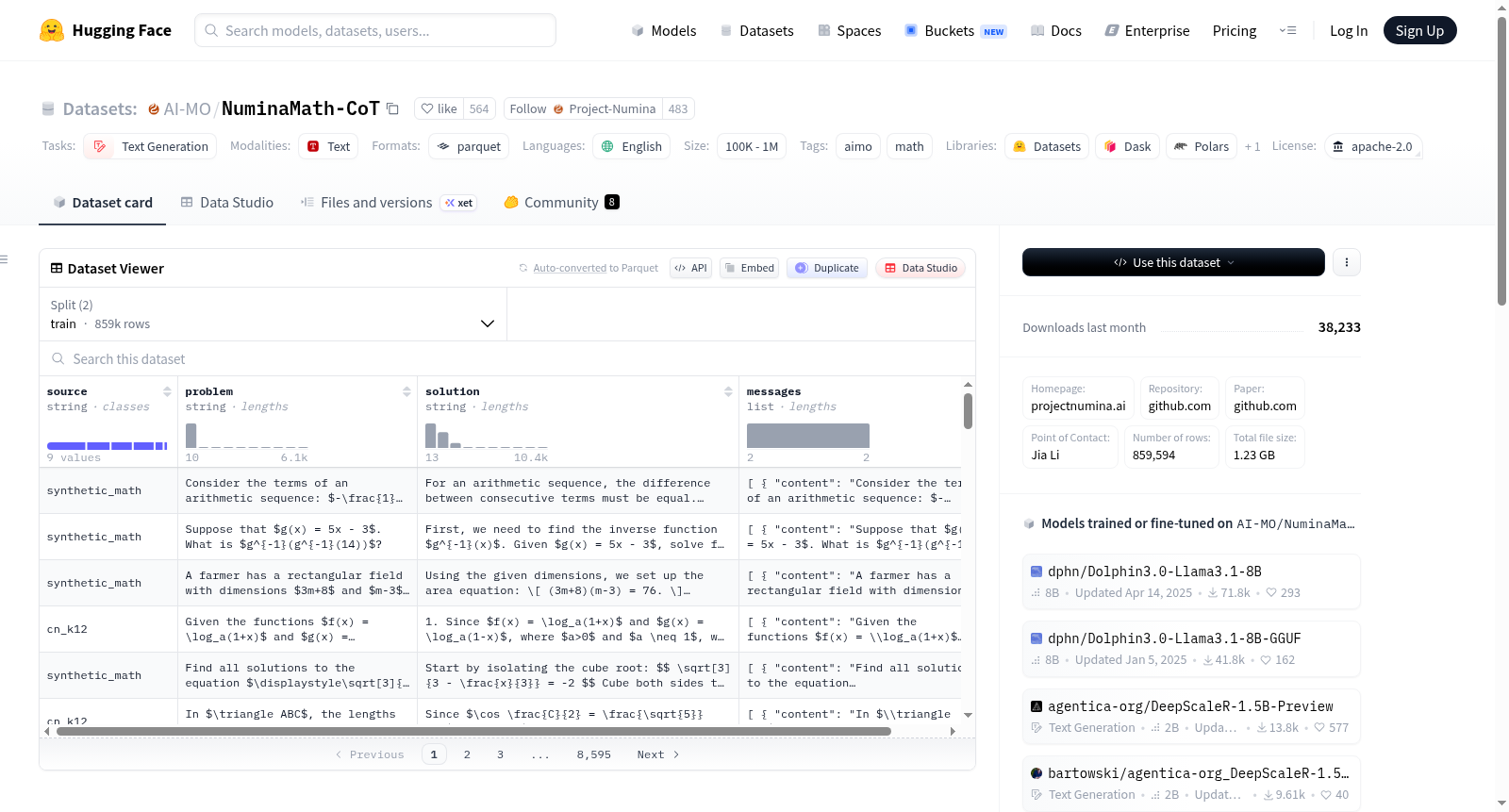Click the 100K - 1M size tag
This screenshot has width=1509, height=812.
pos(752,146)
